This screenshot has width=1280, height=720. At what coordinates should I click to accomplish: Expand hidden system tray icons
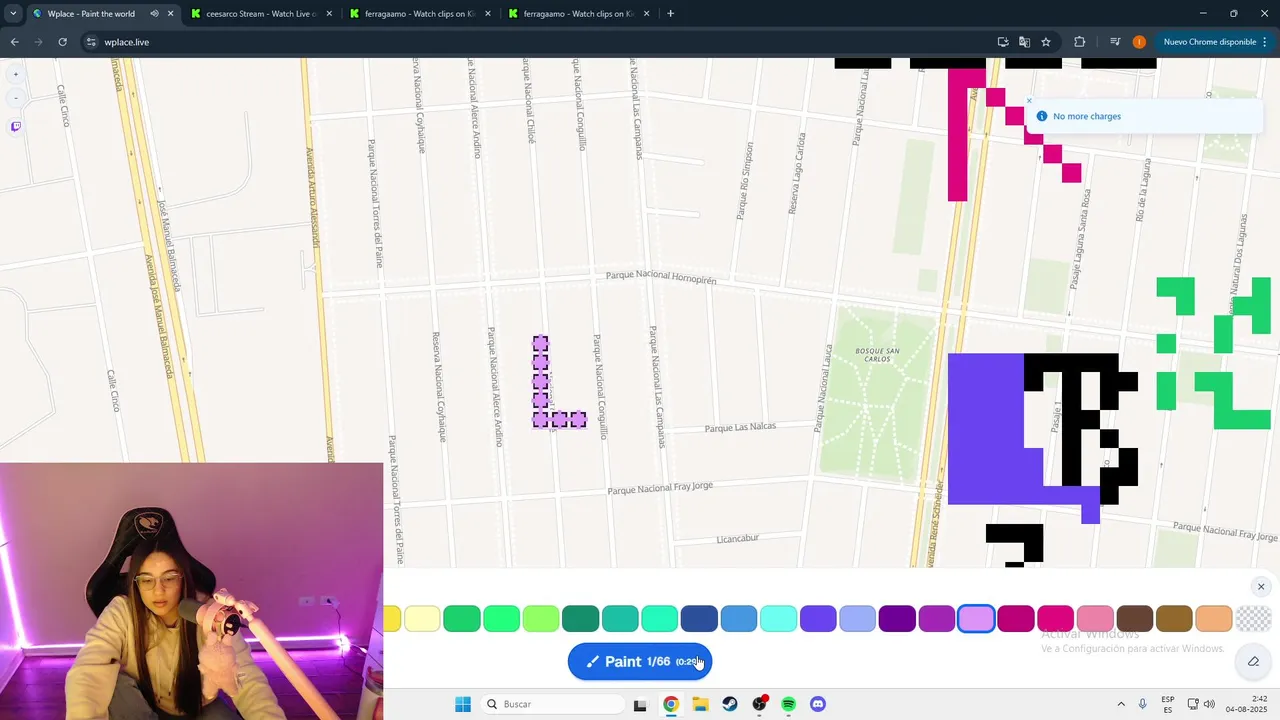(1121, 704)
